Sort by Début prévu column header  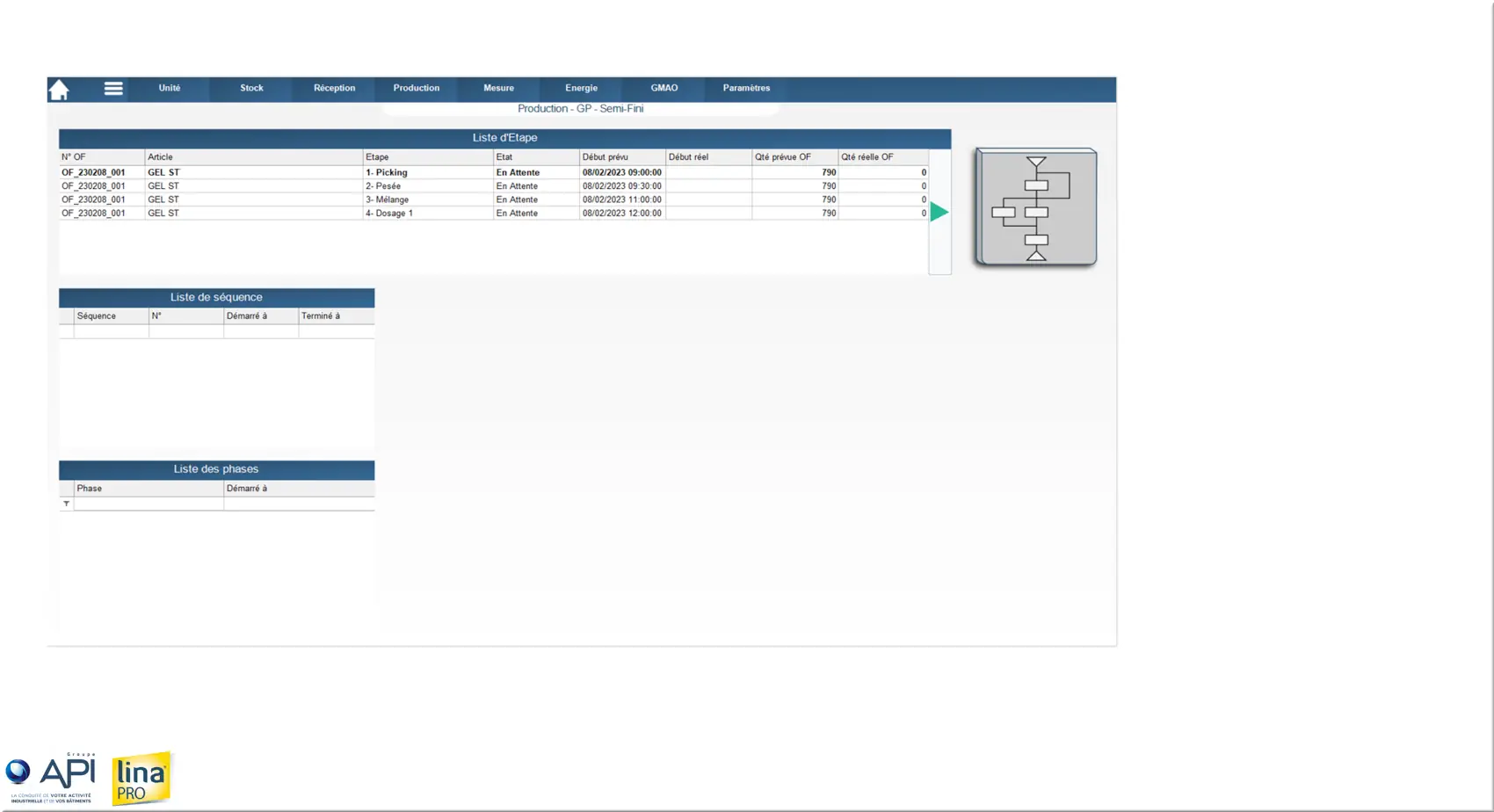coord(622,157)
